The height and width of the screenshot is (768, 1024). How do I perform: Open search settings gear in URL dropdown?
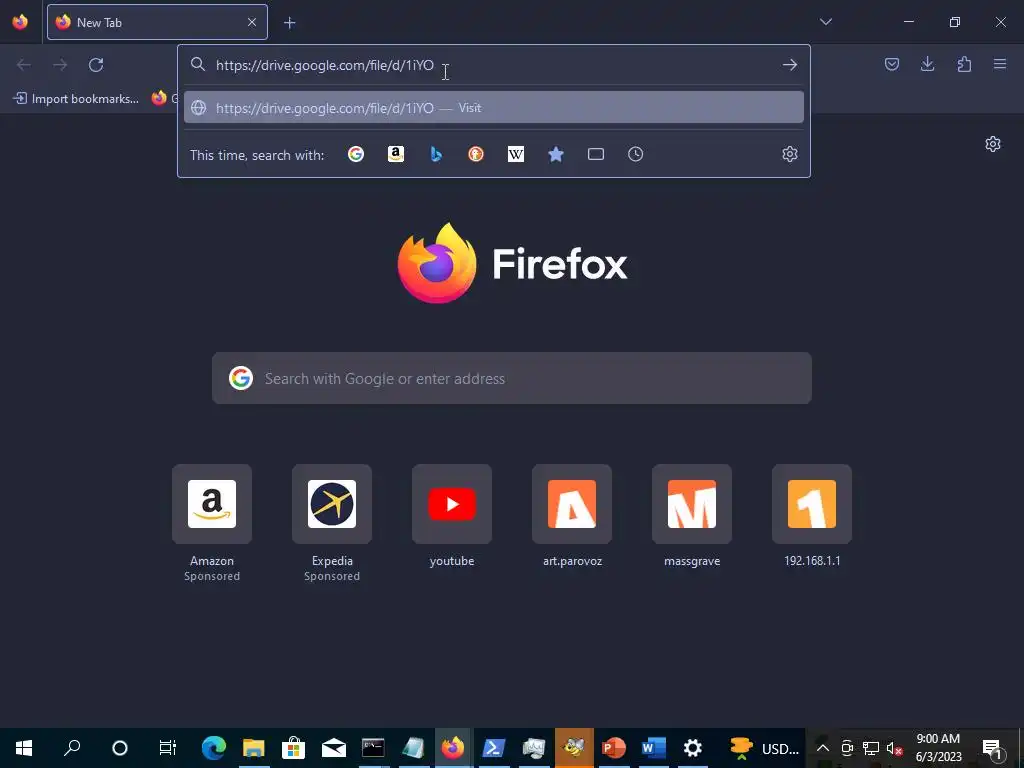(790, 154)
